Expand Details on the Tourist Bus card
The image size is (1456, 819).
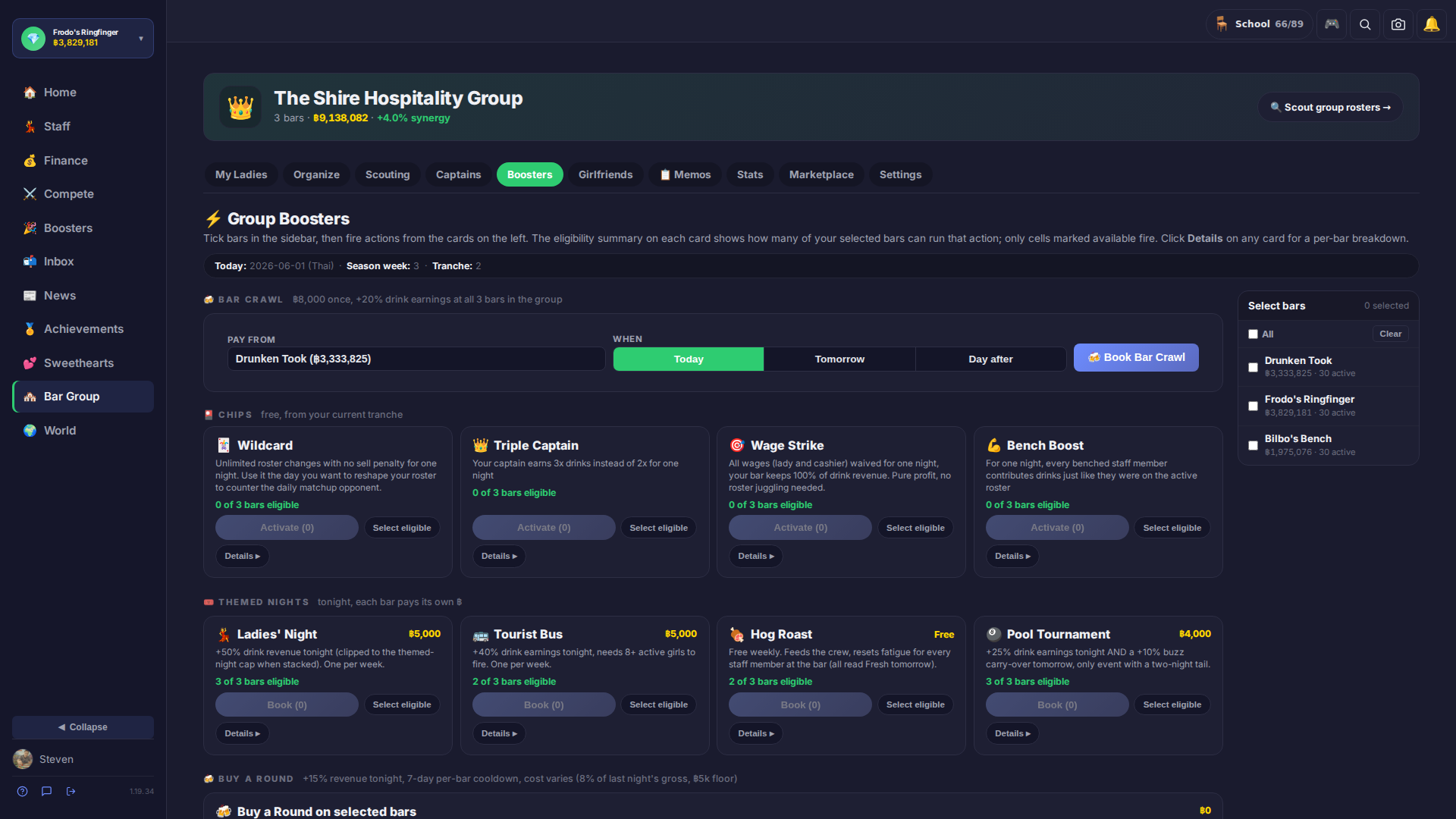click(x=499, y=734)
